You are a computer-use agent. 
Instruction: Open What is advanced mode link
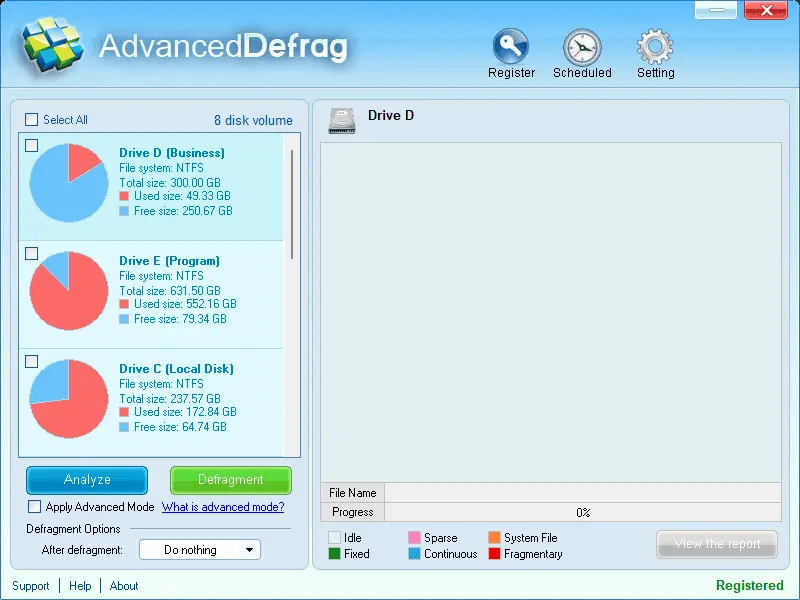click(223, 507)
